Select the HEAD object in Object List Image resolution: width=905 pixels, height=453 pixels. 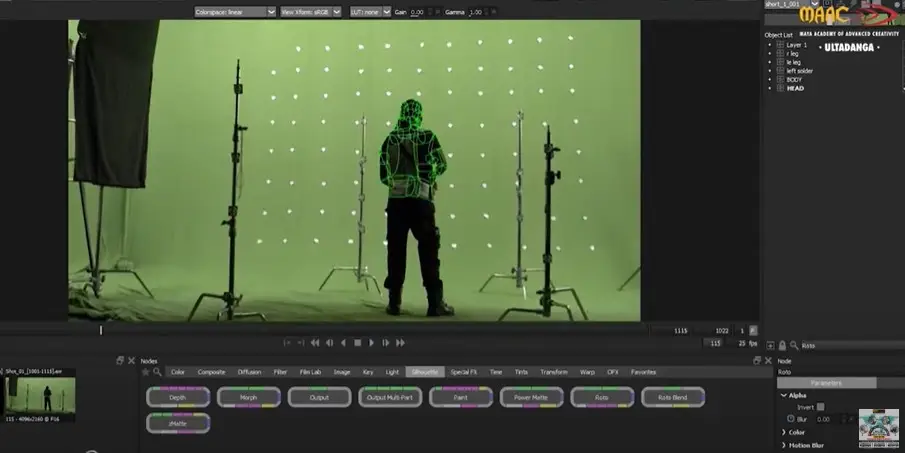(x=795, y=88)
